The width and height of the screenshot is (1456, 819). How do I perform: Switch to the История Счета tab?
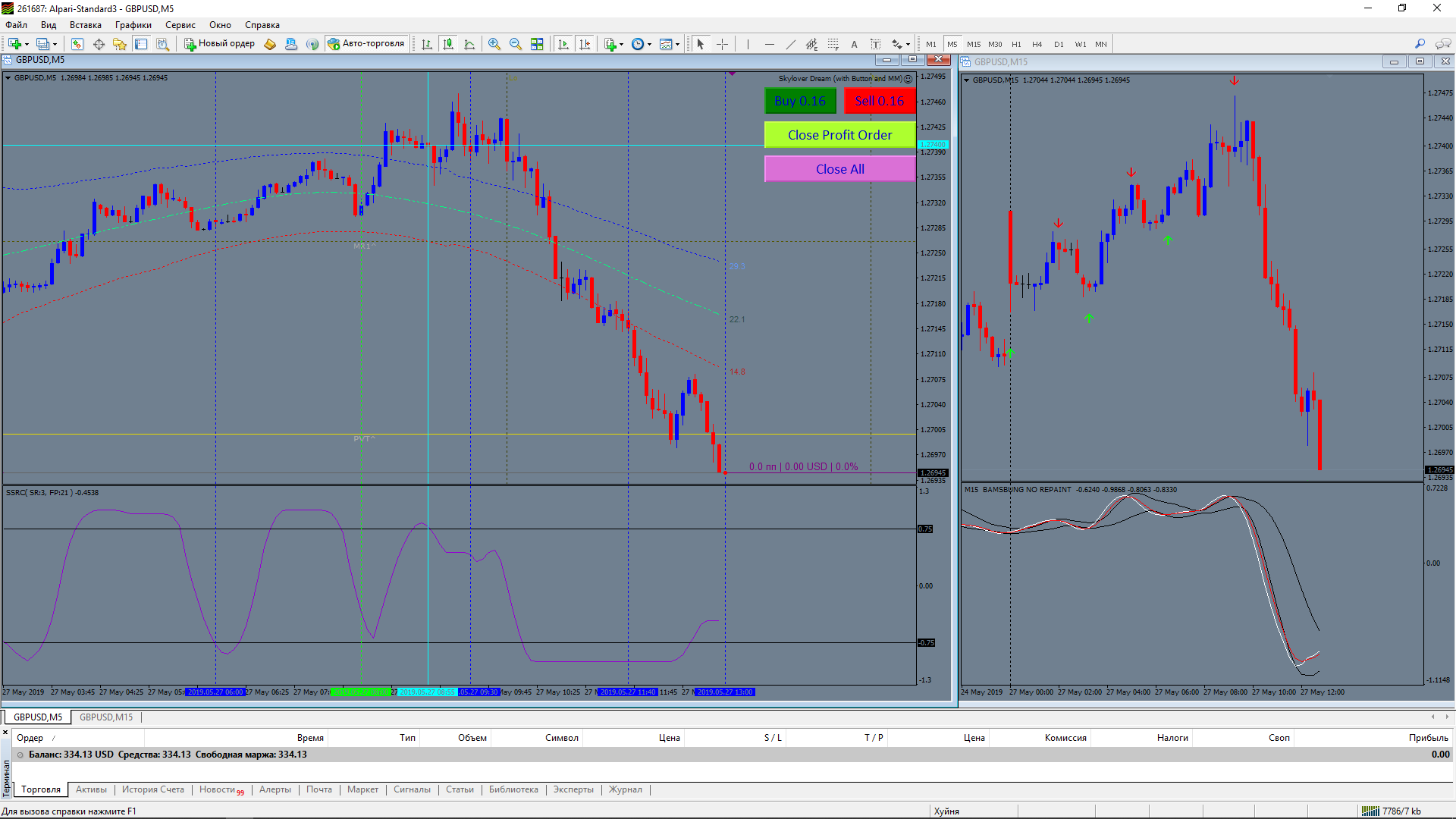(x=153, y=789)
